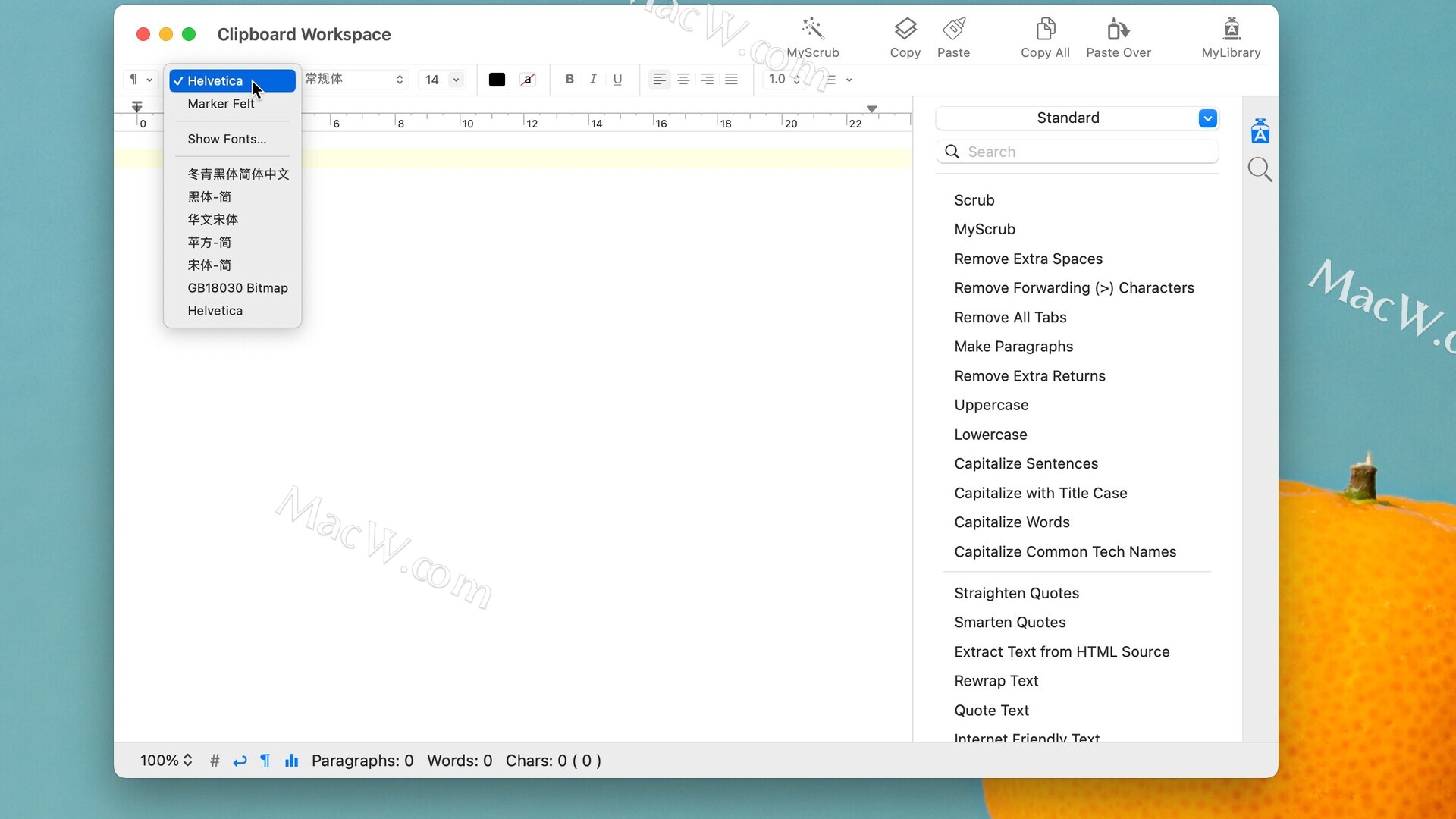This screenshot has width=1456, height=819.
Task: Click the black text color swatch
Action: coord(497,80)
